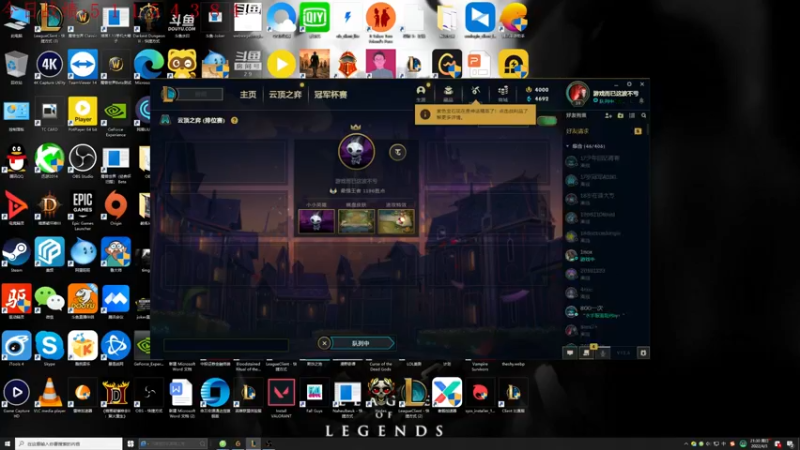Open missions icon at social panel bottom

587,353
